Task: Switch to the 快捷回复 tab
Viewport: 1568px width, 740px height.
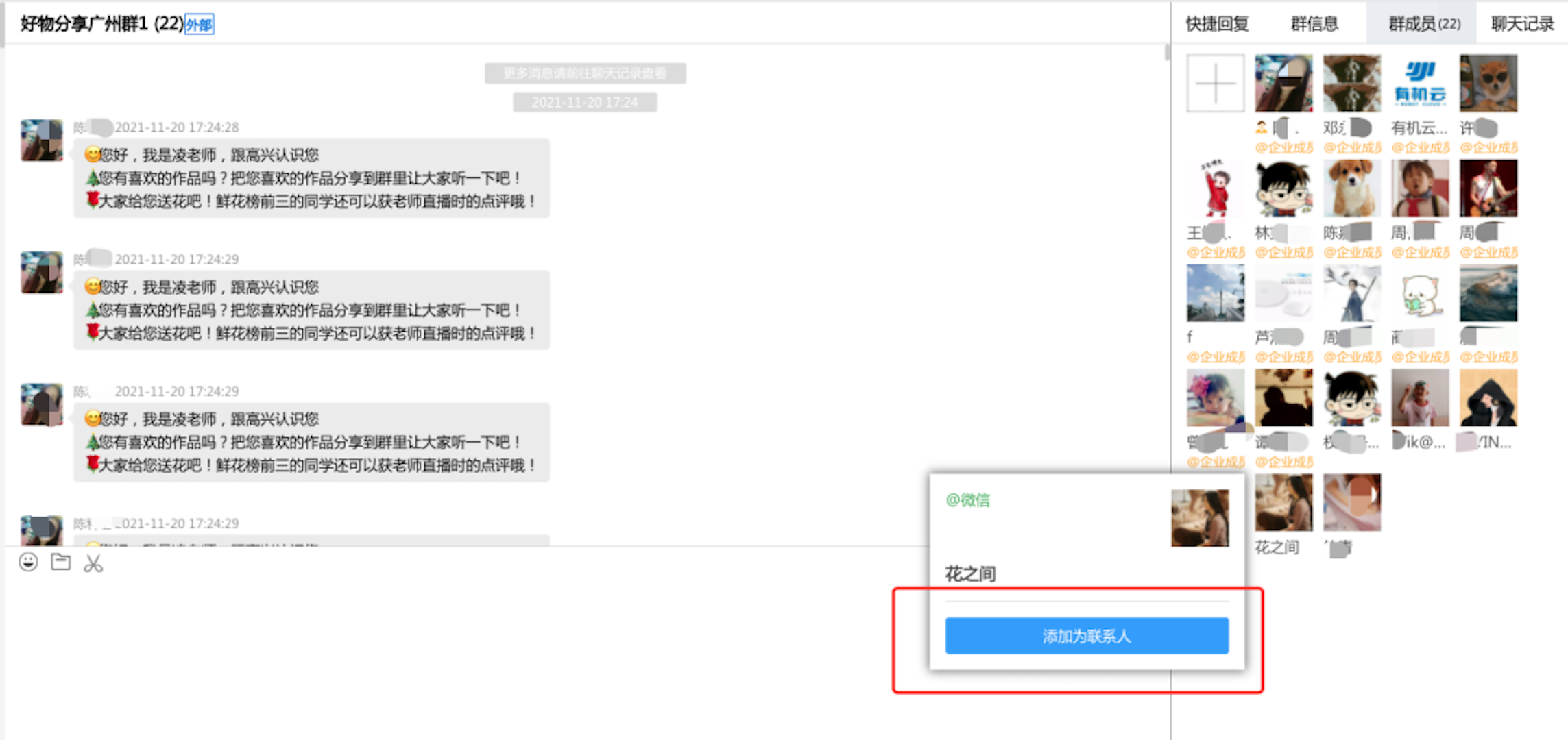Action: [1217, 23]
